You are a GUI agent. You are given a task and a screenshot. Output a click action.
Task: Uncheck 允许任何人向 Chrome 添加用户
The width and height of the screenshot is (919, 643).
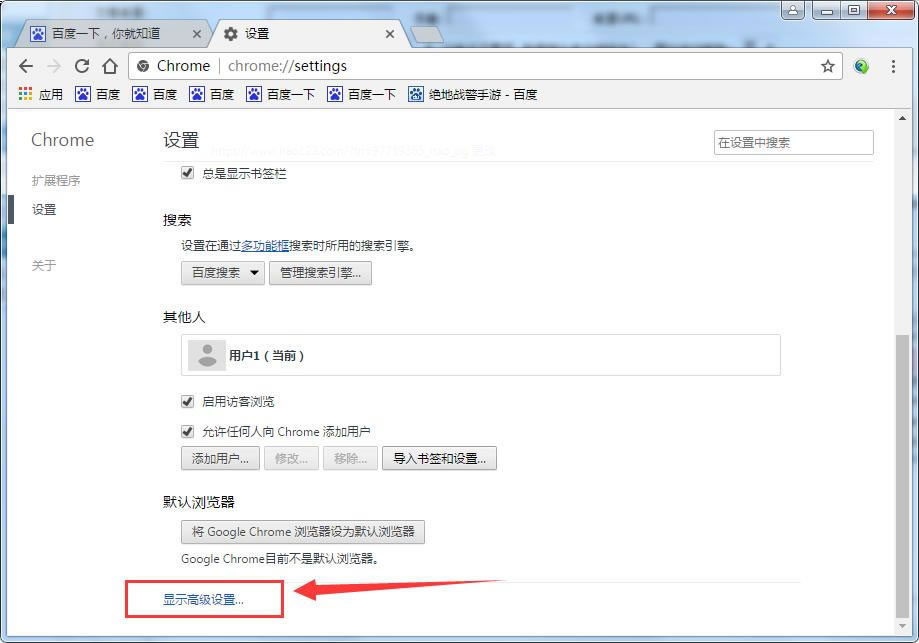click(x=187, y=431)
